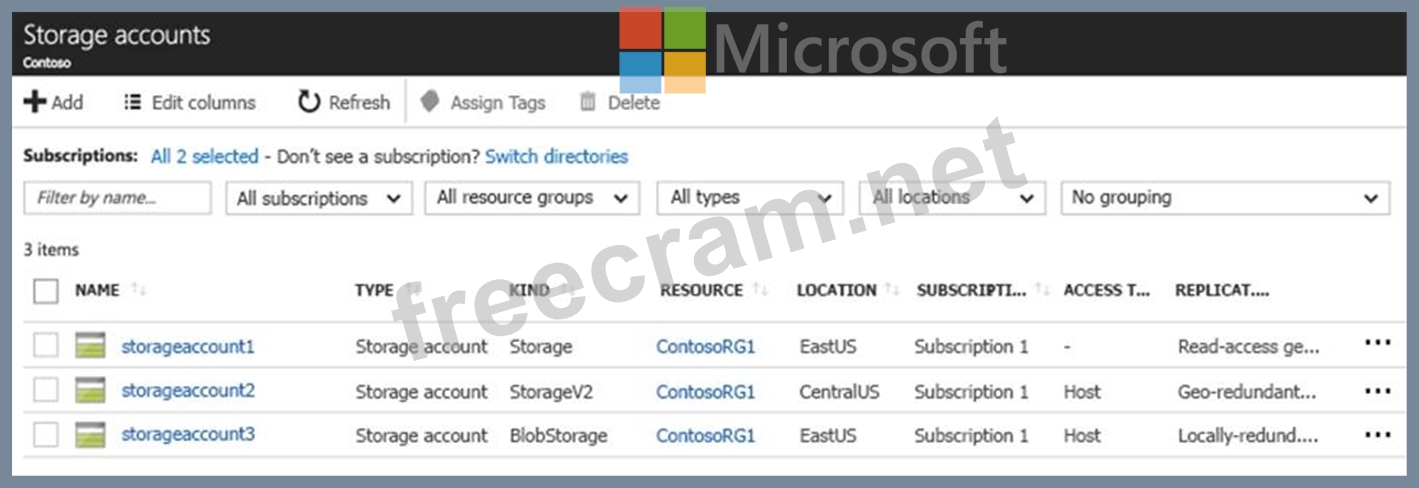
Task: Open the storageaccount1 link
Action: point(188,347)
